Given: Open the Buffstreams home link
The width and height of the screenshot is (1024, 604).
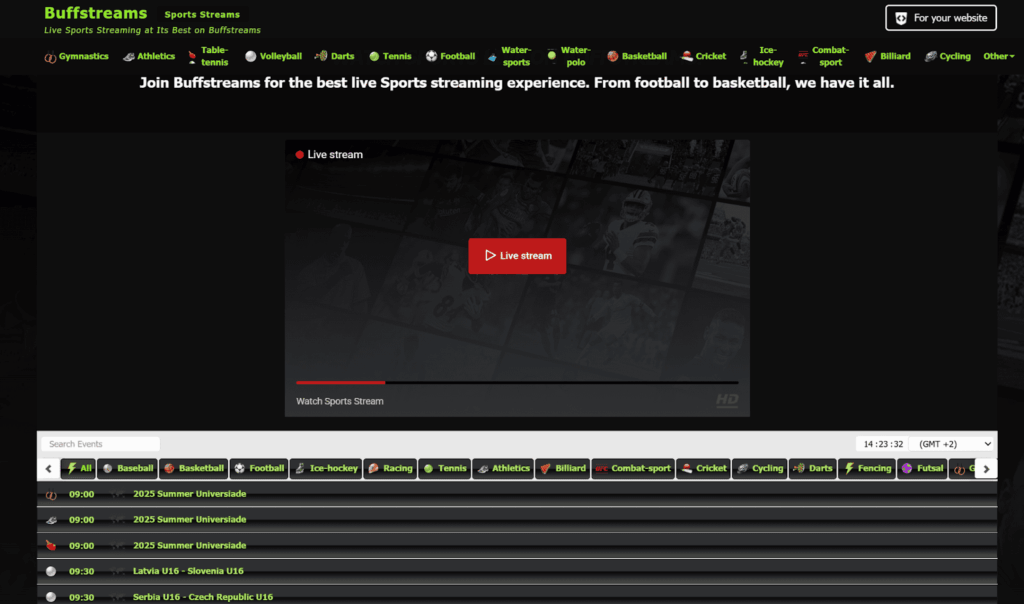Looking at the screenshot, I should (95, 14).
